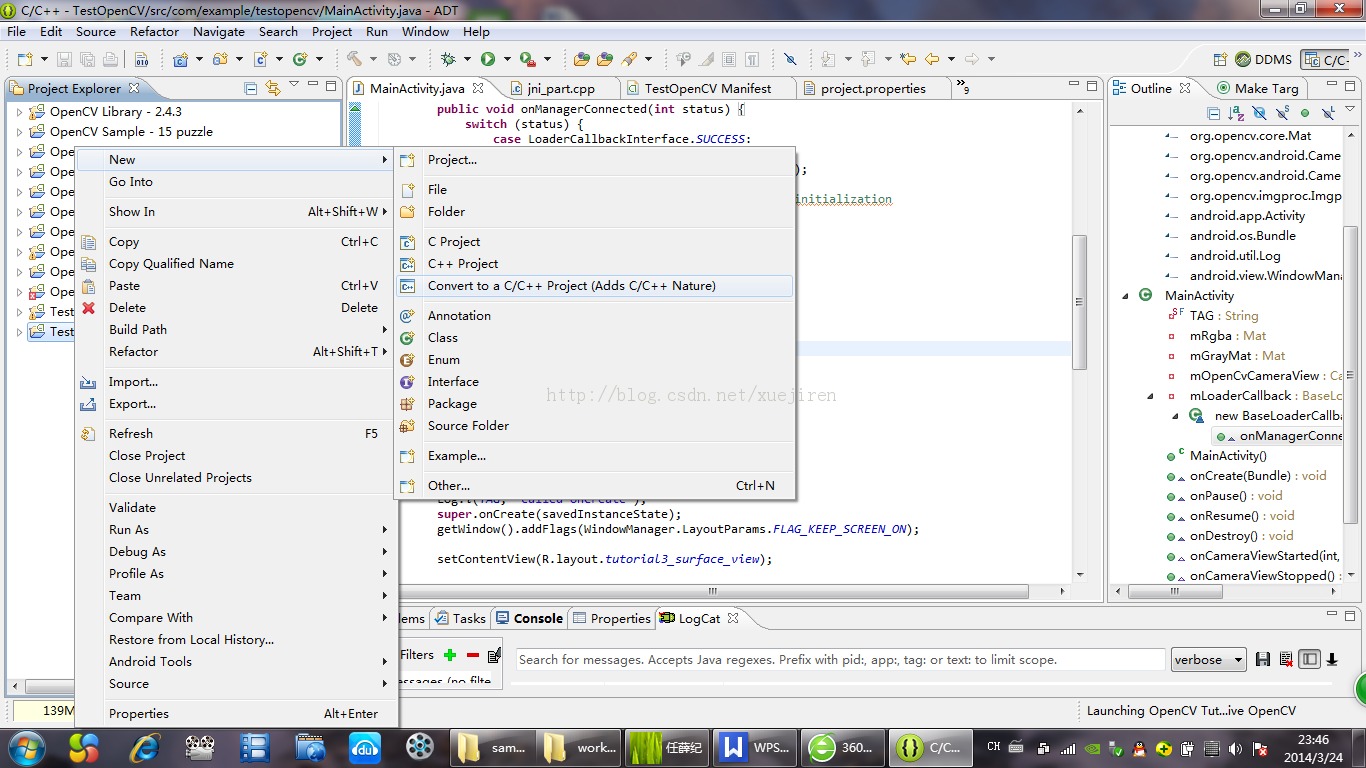Click the green plus add LogCat filter icon
The image size is (1366, 768).
[x=450, y=655]
